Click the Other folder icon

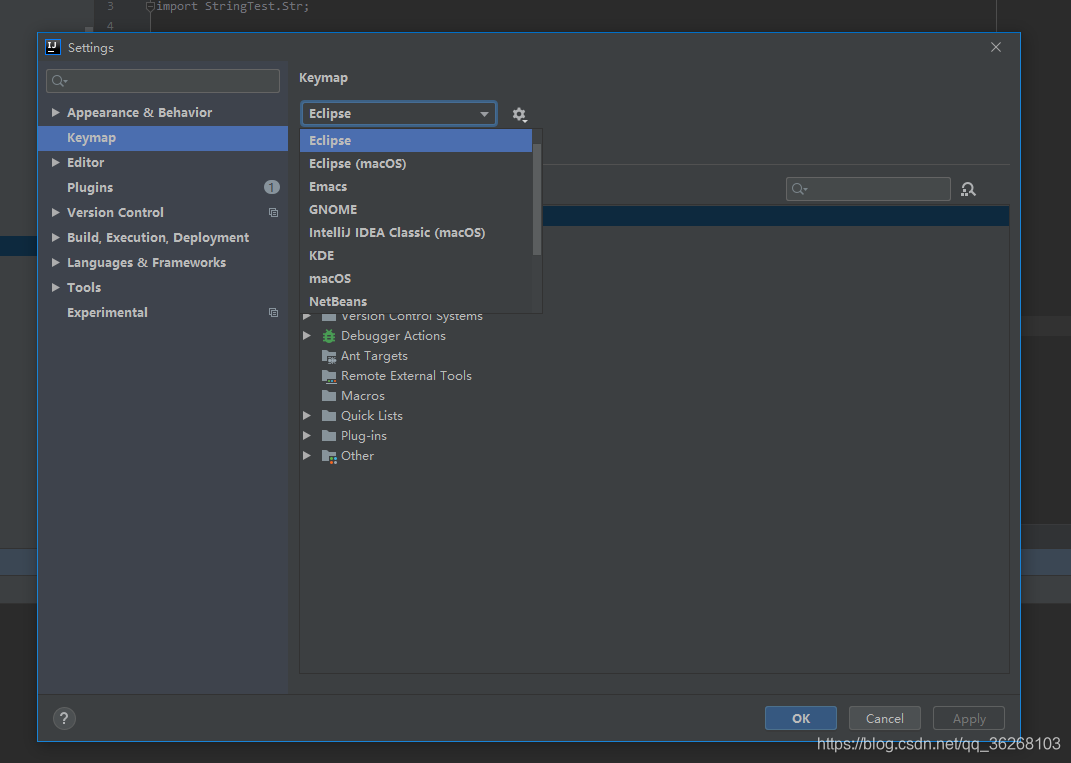pyautogui.click(x=329, y=456)
